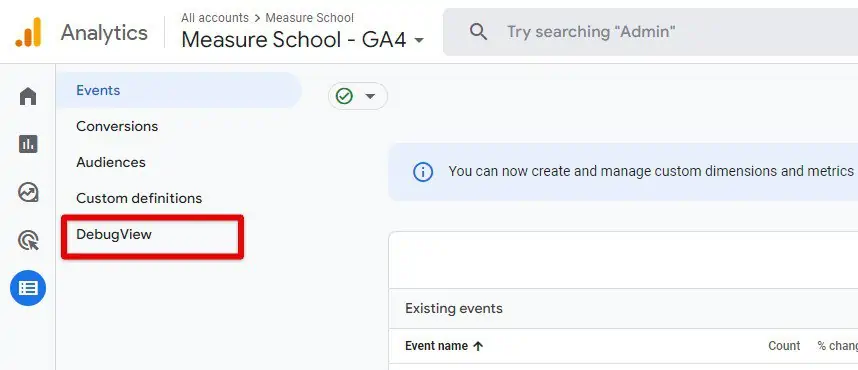This screenshot has height=370, width=858.
Task: Open the Advertising target cursor icon
Action: tap(28, 240)
